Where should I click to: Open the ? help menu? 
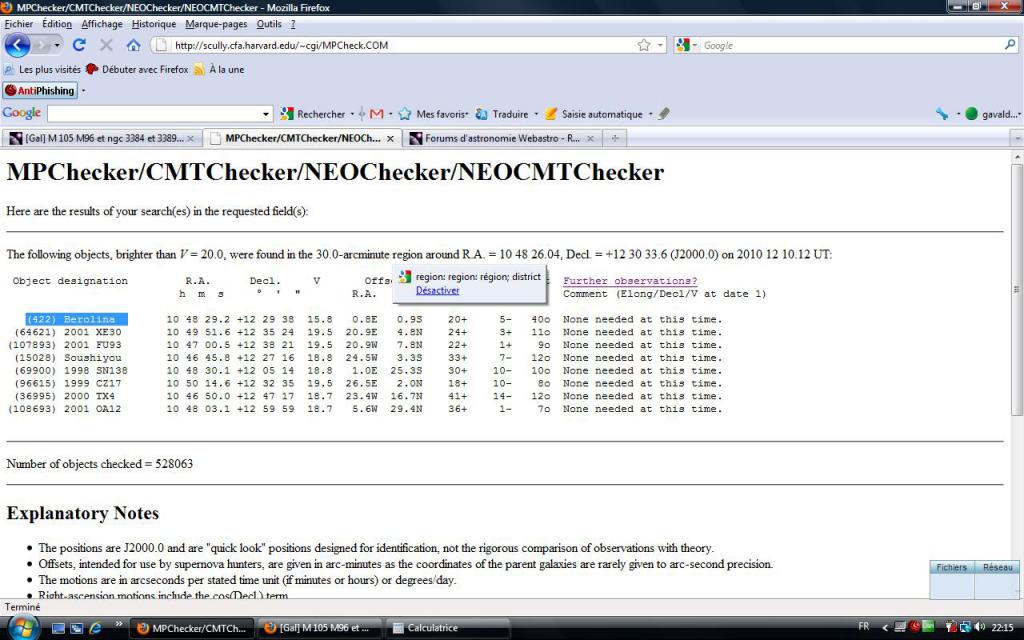[293, 24]
